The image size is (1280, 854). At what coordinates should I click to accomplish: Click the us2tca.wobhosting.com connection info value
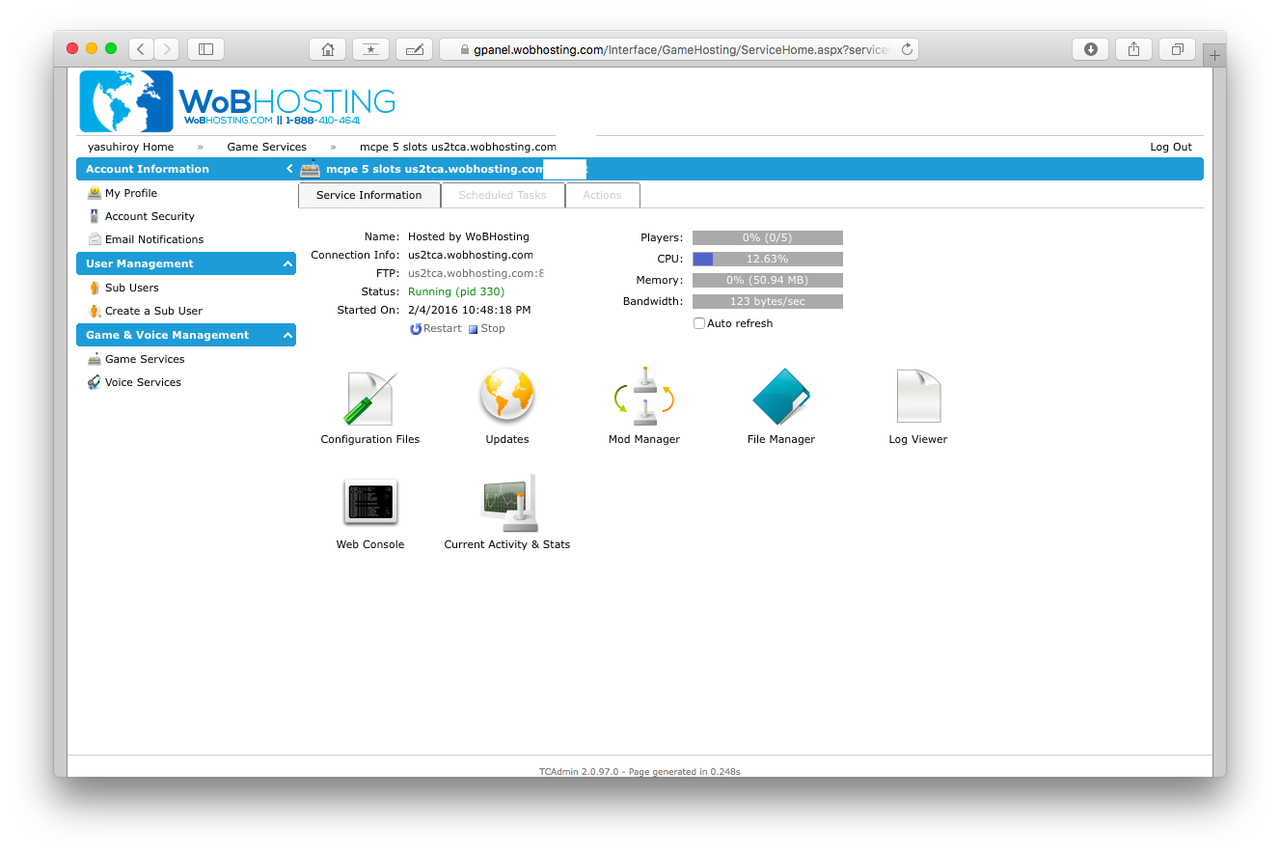click(x=471, y=255)
